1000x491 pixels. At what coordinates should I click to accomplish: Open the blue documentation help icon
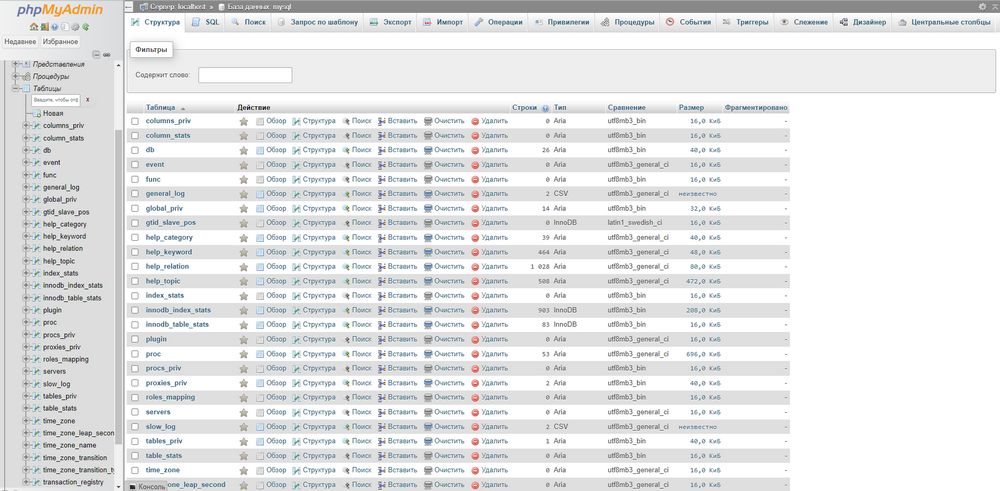pos(55,27)
